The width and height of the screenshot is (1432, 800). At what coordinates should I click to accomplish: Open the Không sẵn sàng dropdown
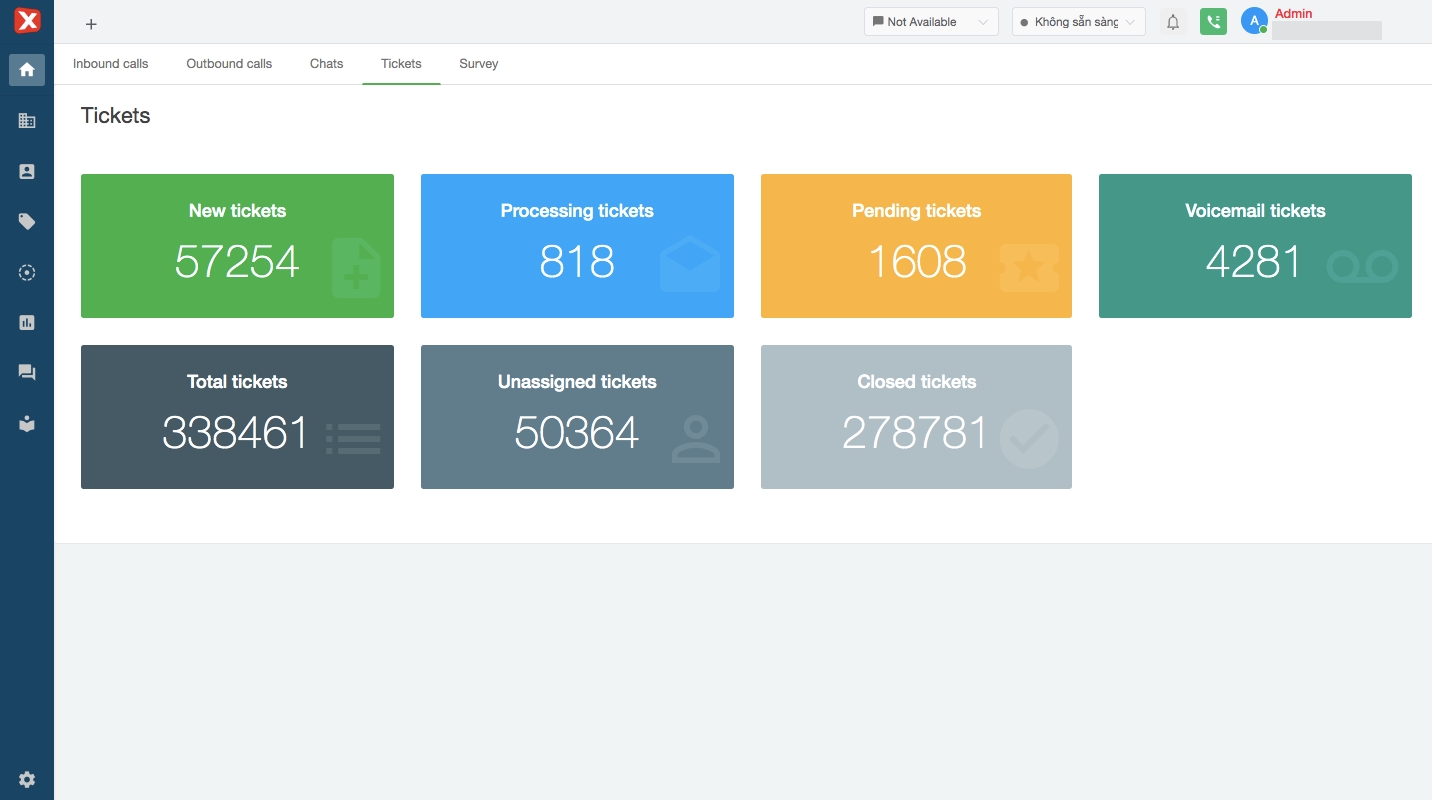[1078, 22]
